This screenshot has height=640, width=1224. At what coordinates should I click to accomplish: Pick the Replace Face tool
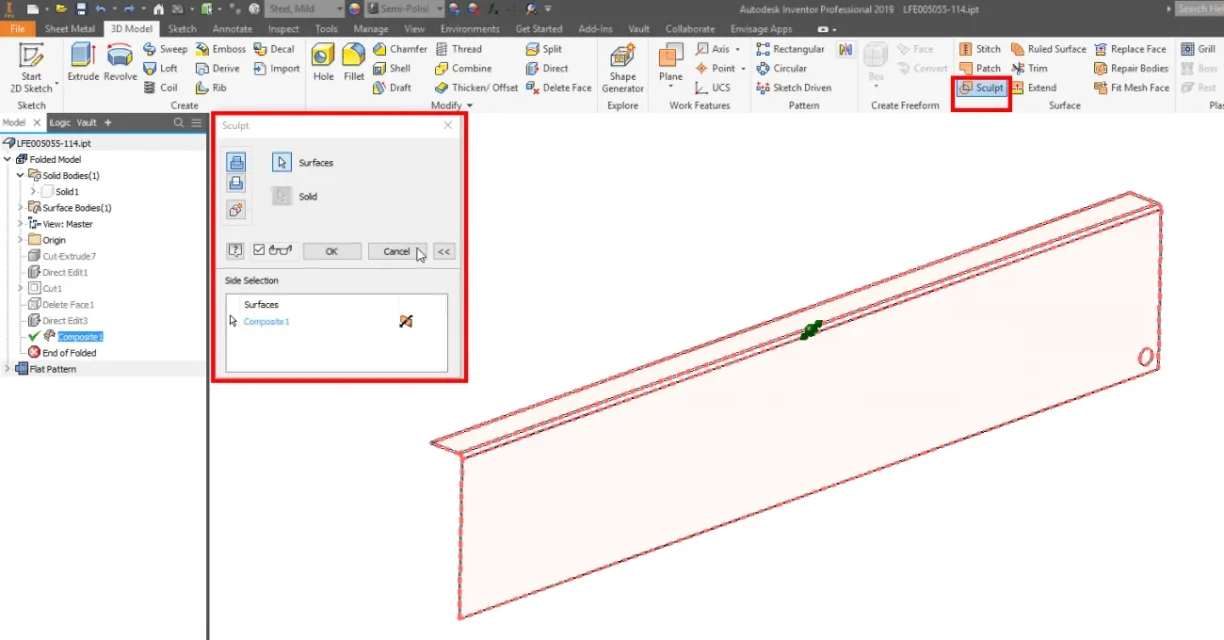(1130, 49)
